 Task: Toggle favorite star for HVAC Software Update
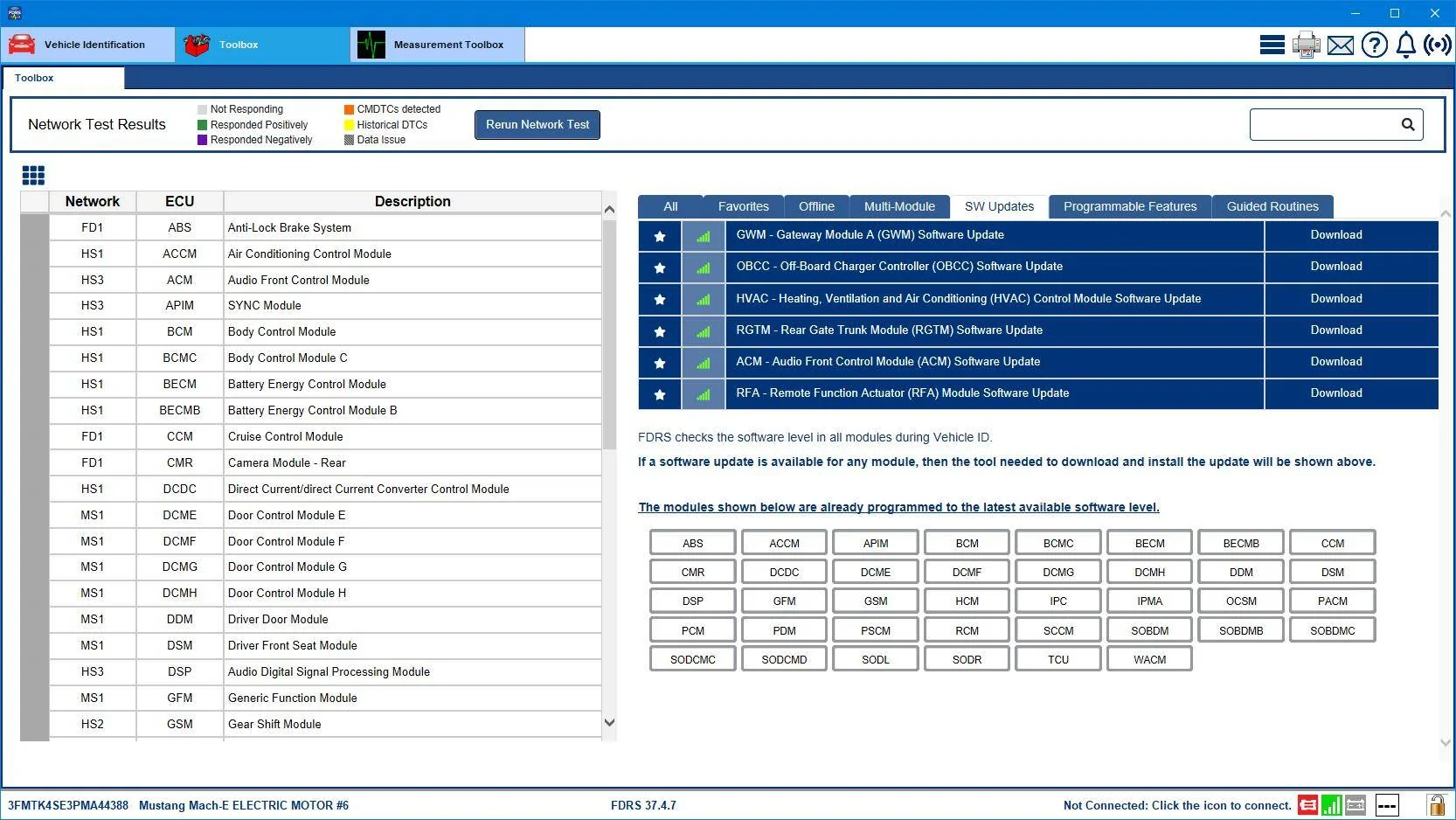tap(660, 300)
